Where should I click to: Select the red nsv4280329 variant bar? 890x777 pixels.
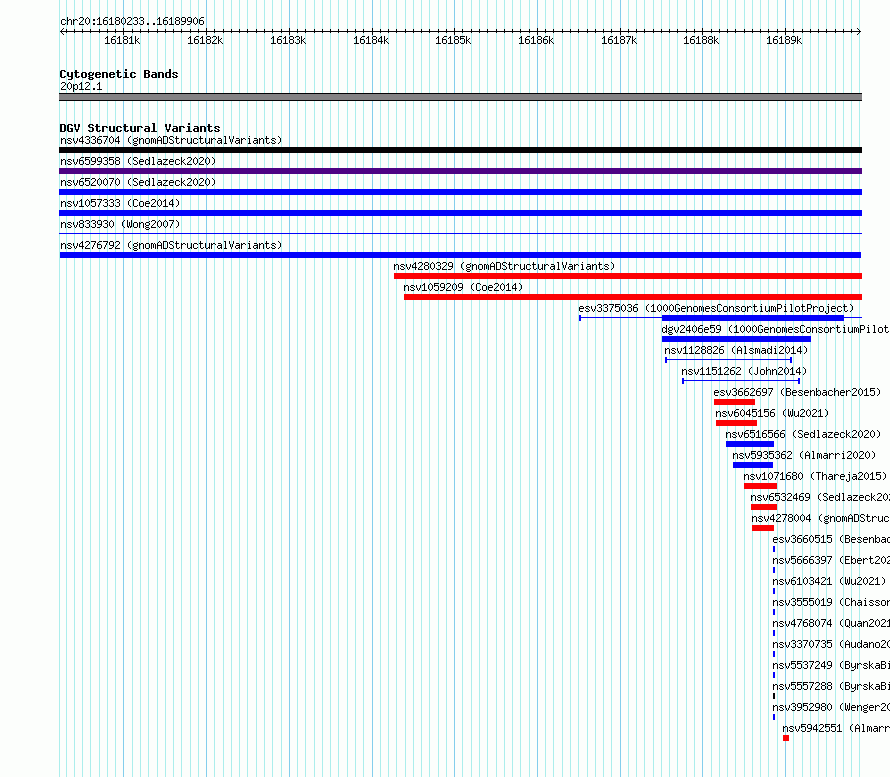(628, 276)
